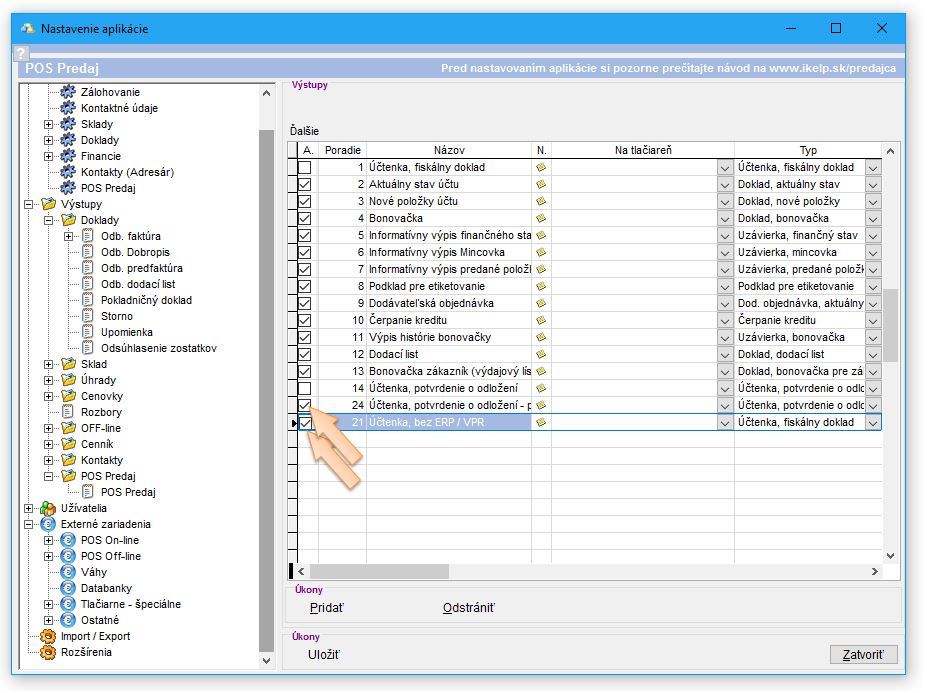The width and height of the screenshot is (927, 693).
Task: Click the Pridať button
Action: click(x=326, y=607)
